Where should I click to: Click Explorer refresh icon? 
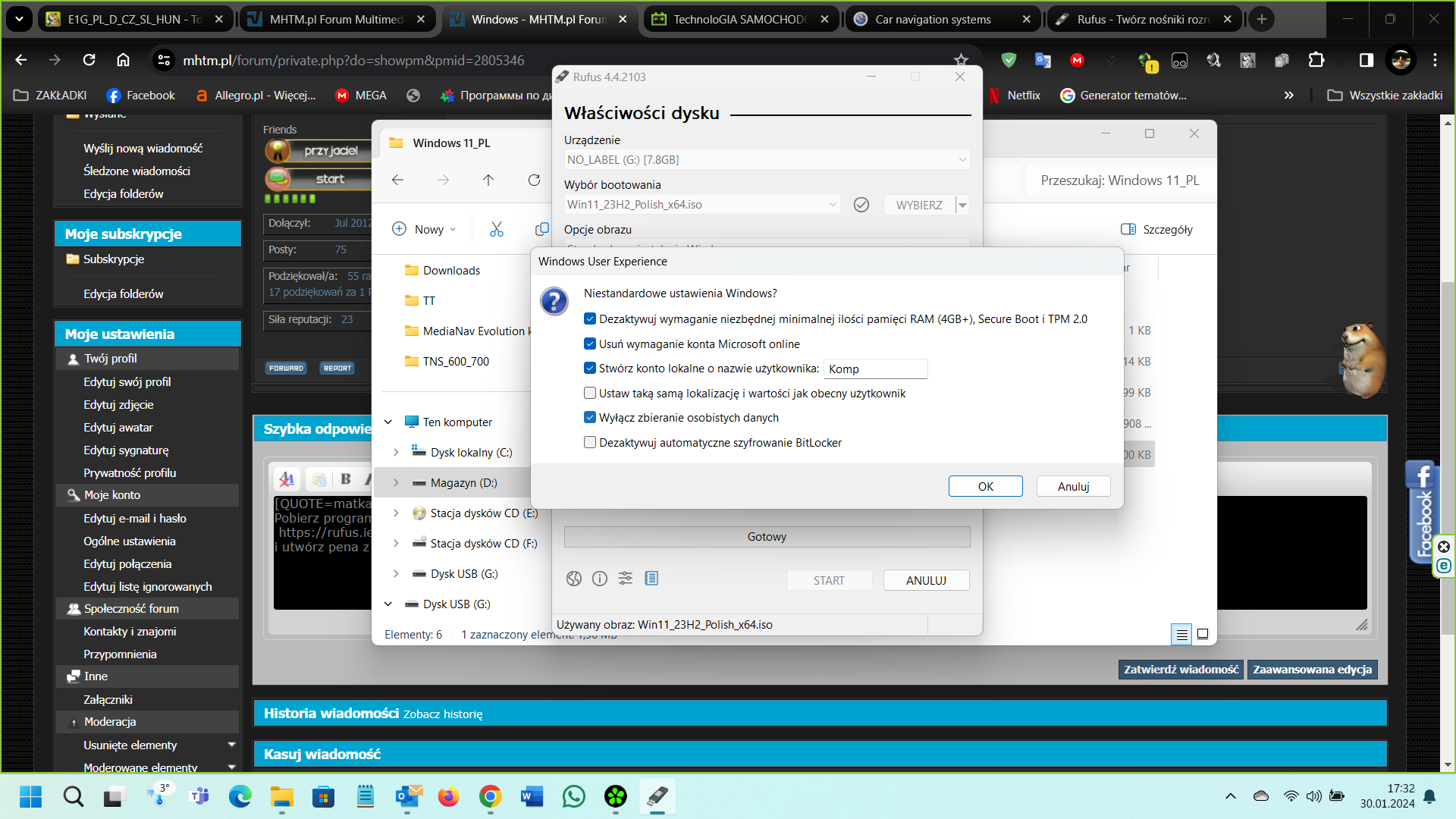click(535, 180)
